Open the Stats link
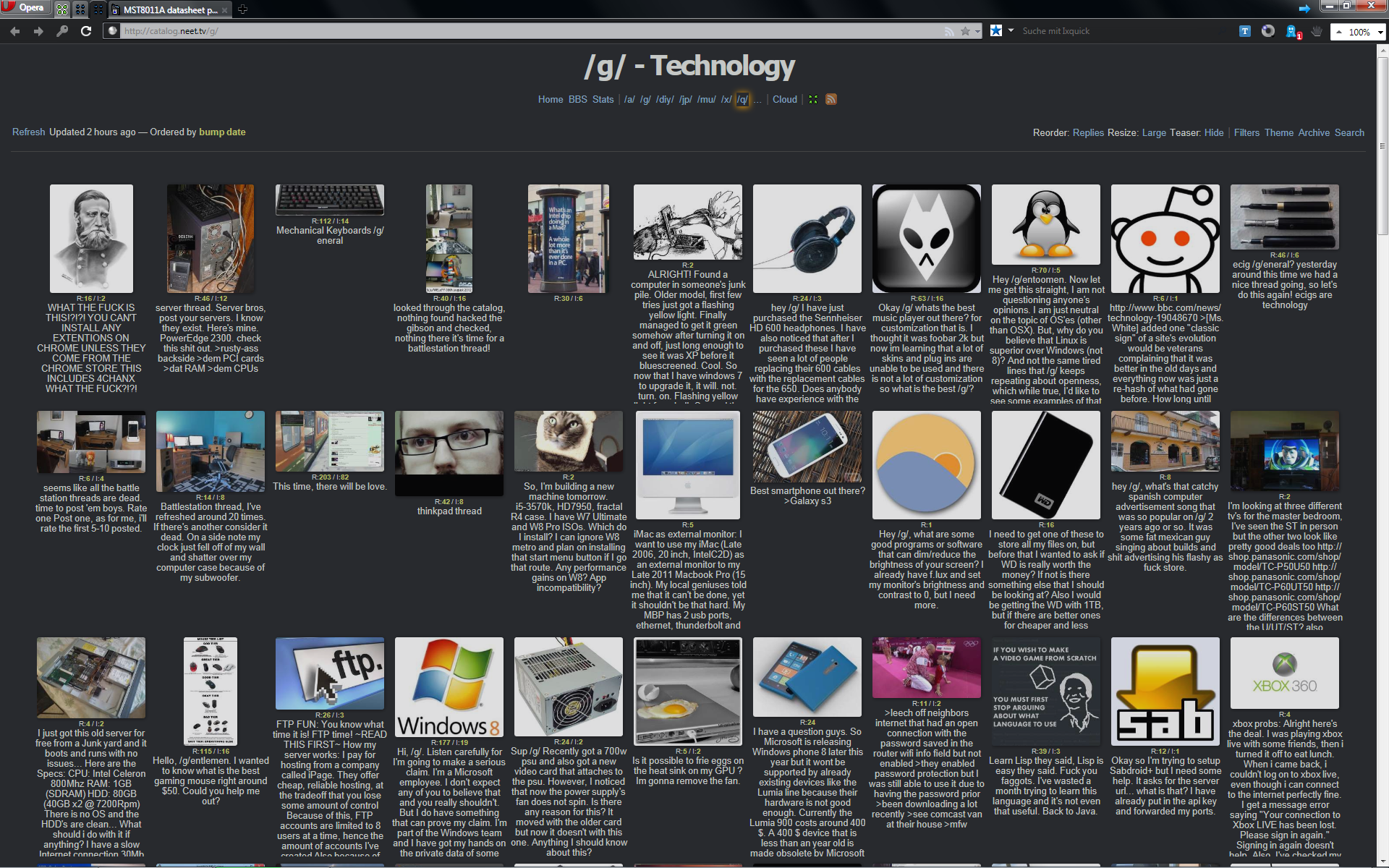The width and height of the screenshot is (1389, 868). coord(603,100)
